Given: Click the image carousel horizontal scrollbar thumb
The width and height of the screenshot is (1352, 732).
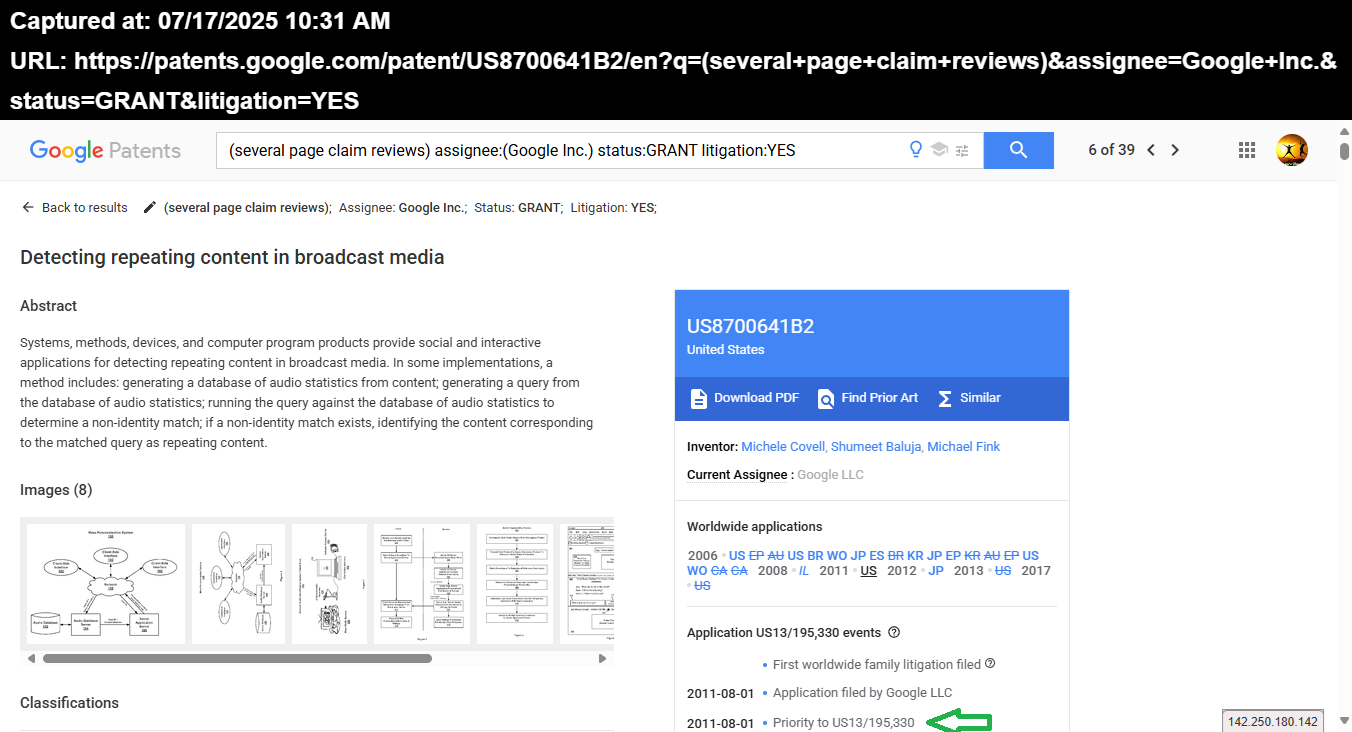Looking at the screenshot, I should tap(237, 658).
